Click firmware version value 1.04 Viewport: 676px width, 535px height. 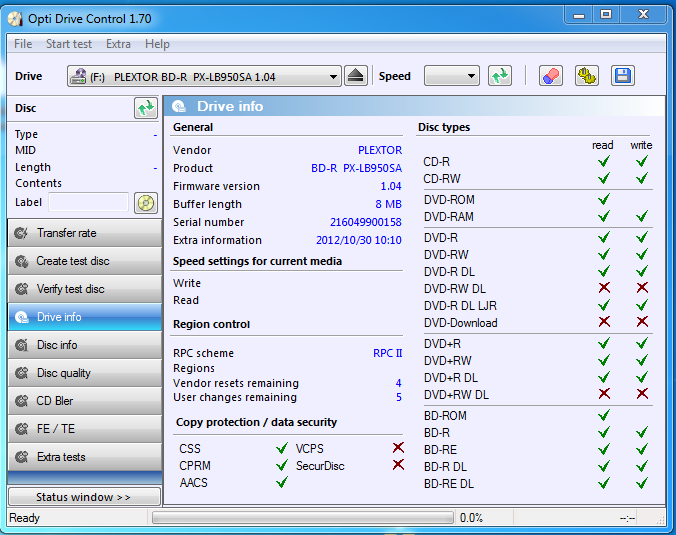(391, 187)
